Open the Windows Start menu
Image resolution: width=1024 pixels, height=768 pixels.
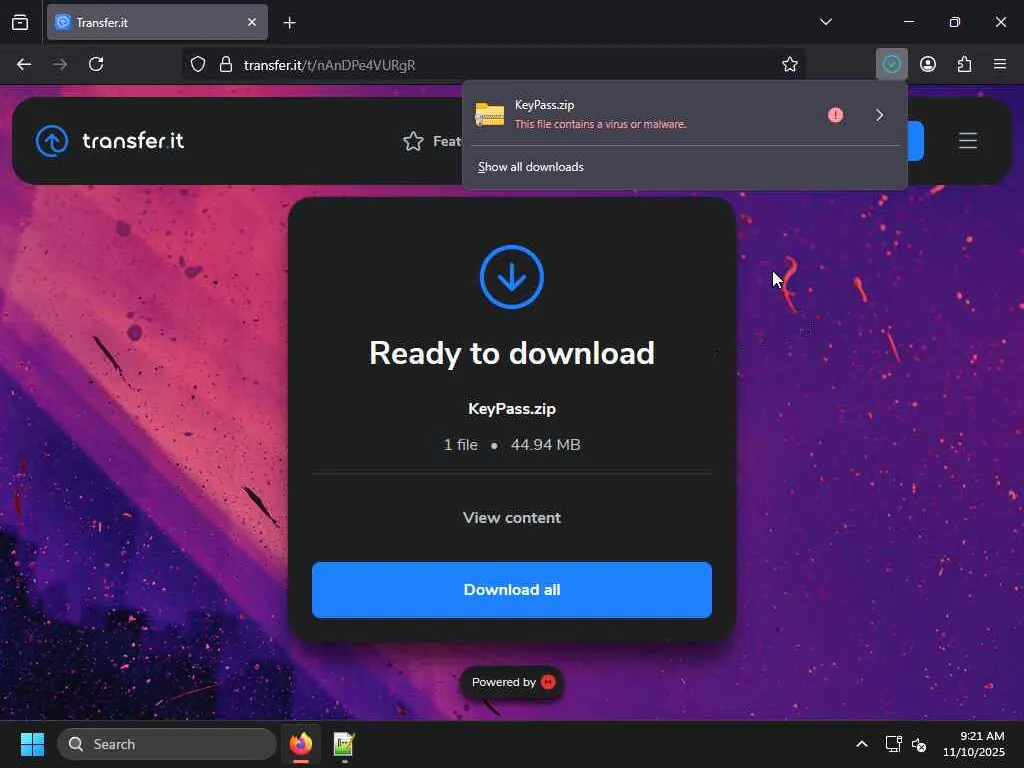coord(33,744)
